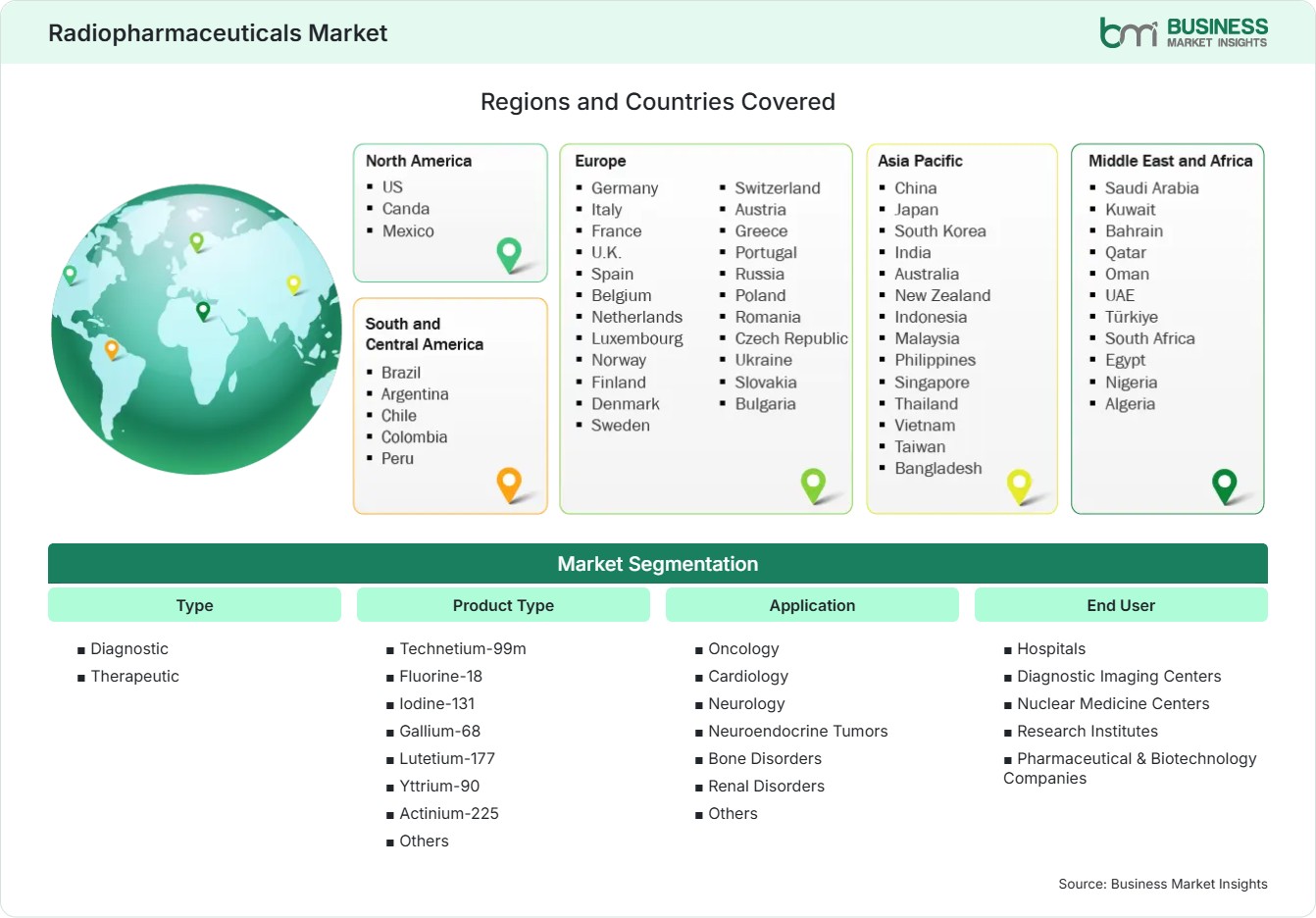Click the green pin in North America card

pyautogui.click(x=509, y=254)
